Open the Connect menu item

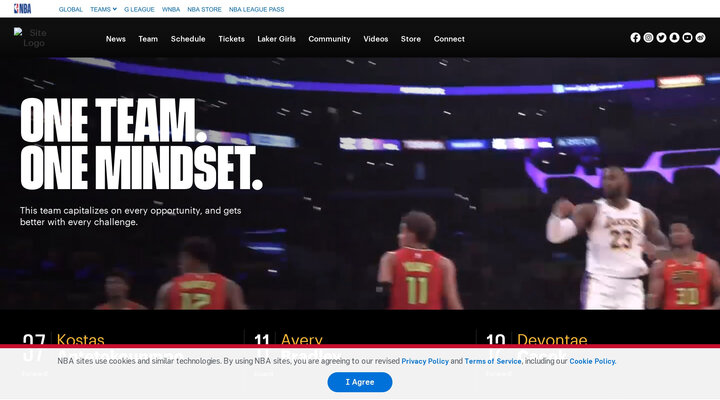point(449,39)
